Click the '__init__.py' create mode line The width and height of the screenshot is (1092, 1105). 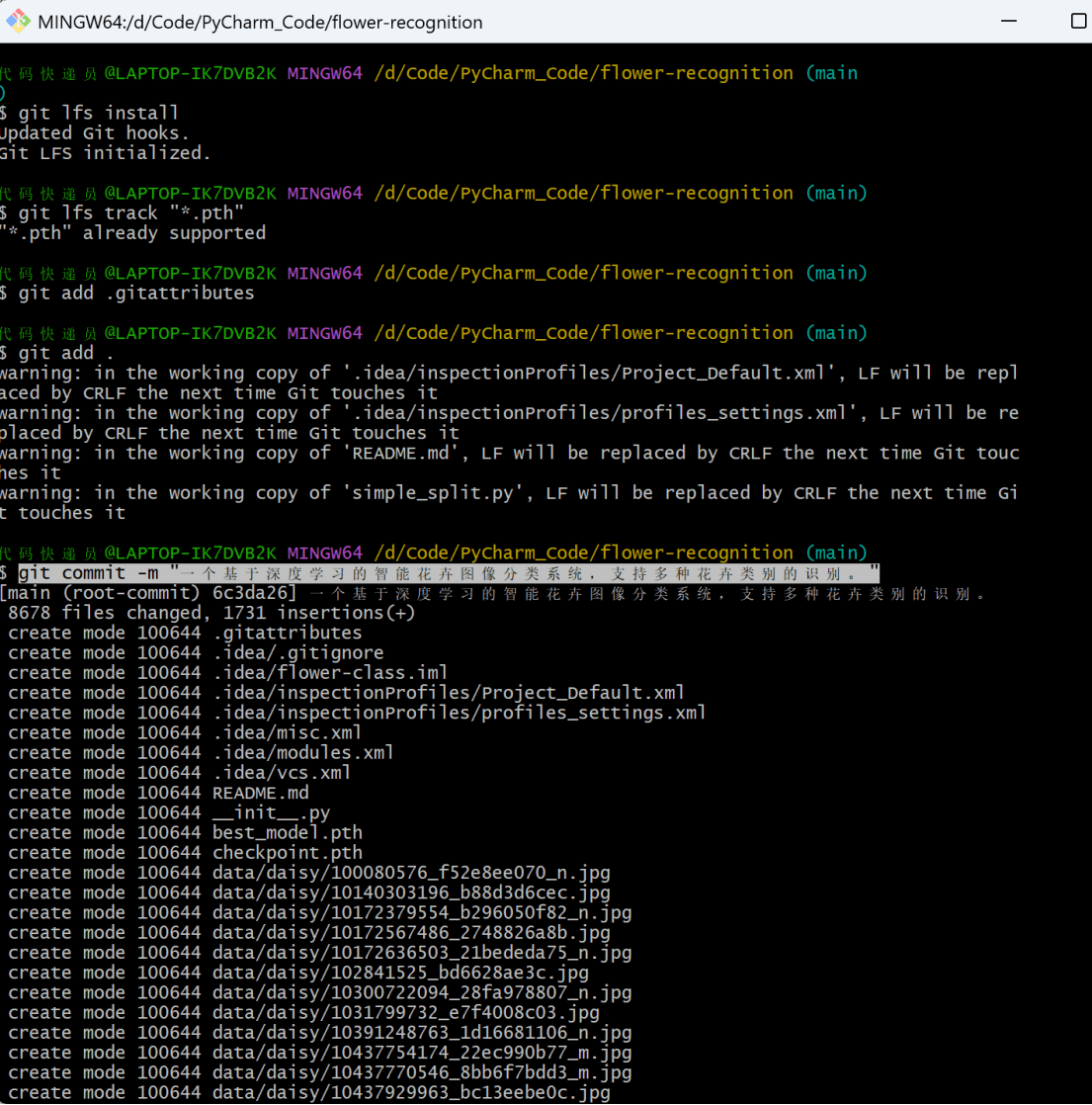(169, 812)
